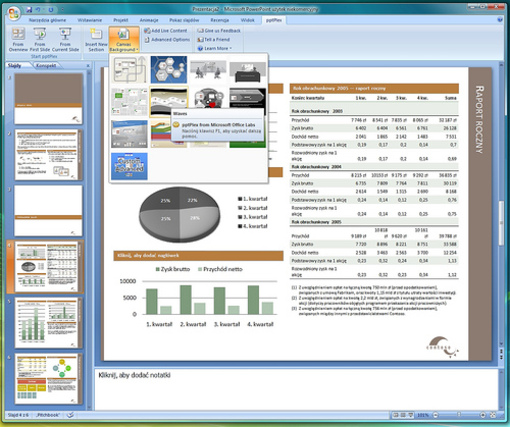Viewport: 510px width, 427px height.
Task: Click Give us Feedback
Action: (219, 31)
